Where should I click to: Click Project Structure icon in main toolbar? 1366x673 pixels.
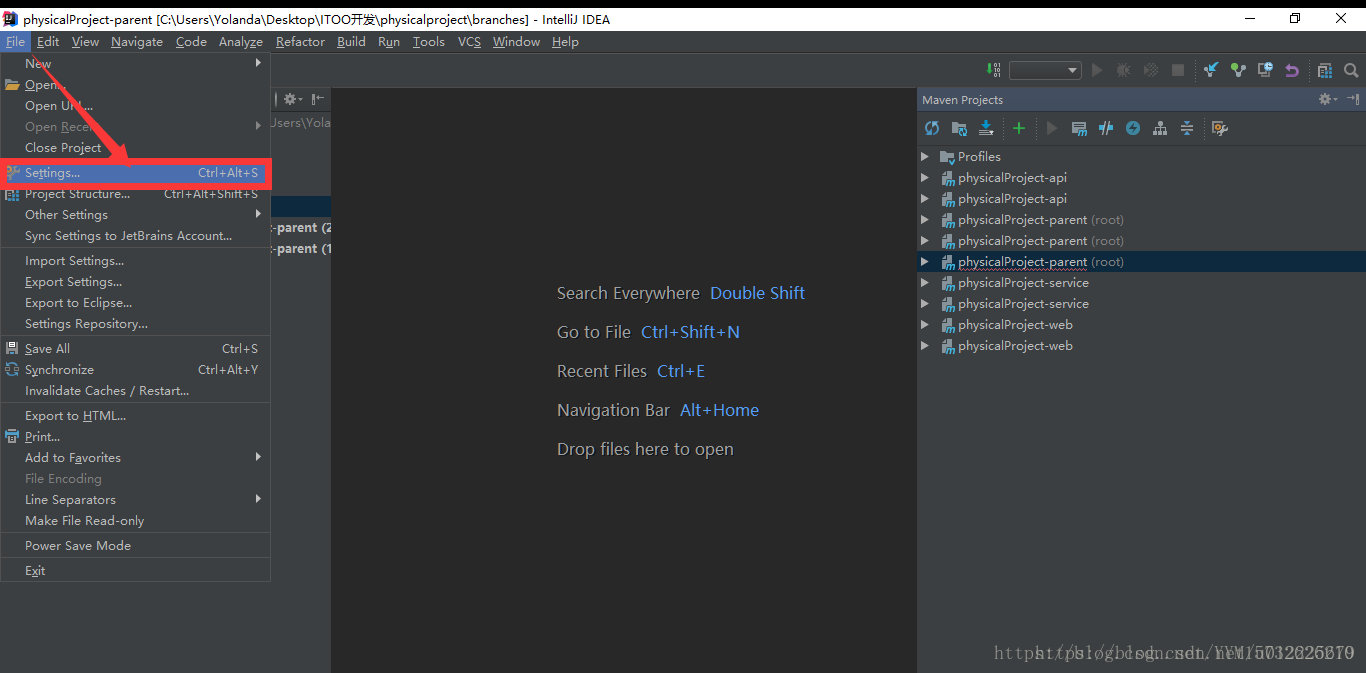pyautogui.click(x=1325, y=70)
